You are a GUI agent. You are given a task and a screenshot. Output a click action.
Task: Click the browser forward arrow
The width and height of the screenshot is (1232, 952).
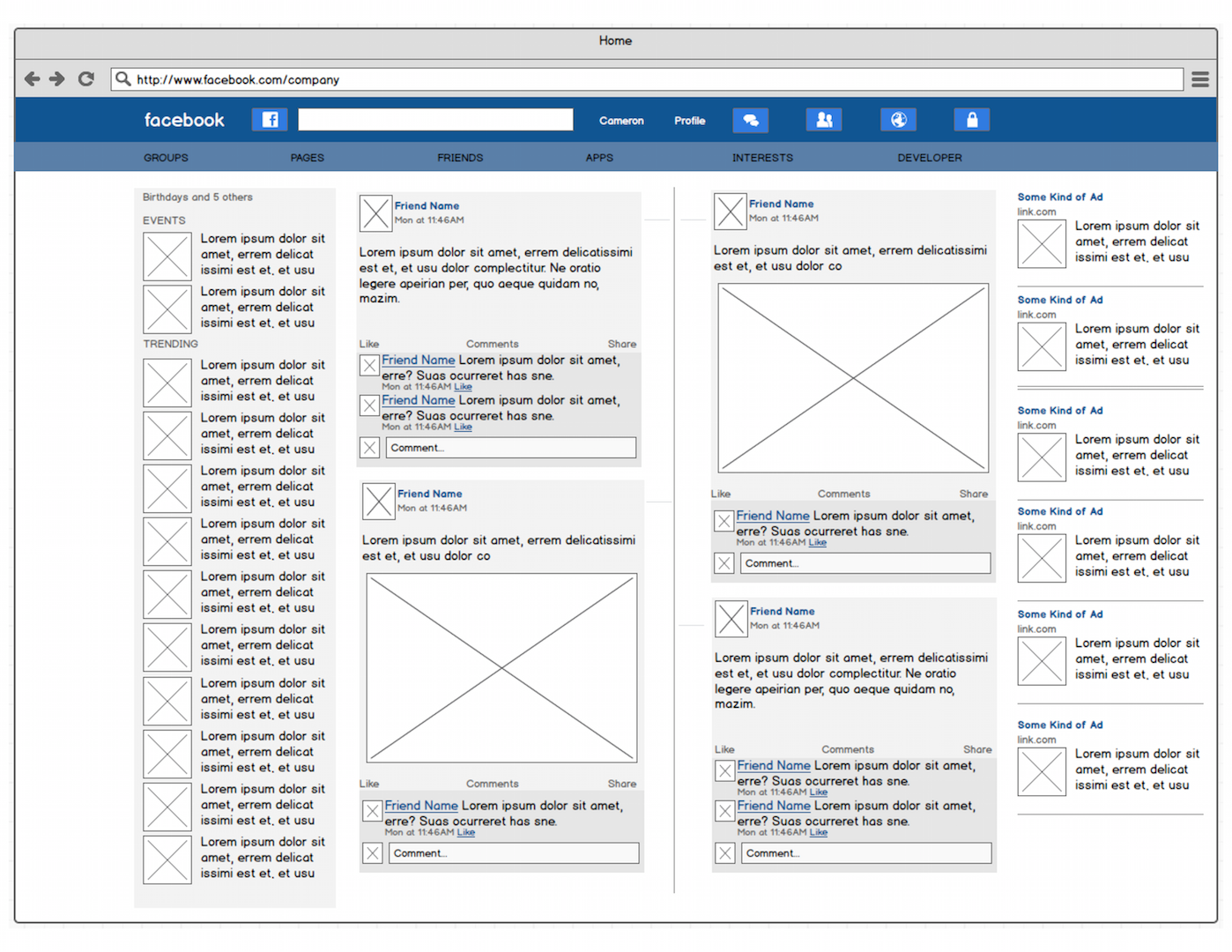[x=57, y=79]
